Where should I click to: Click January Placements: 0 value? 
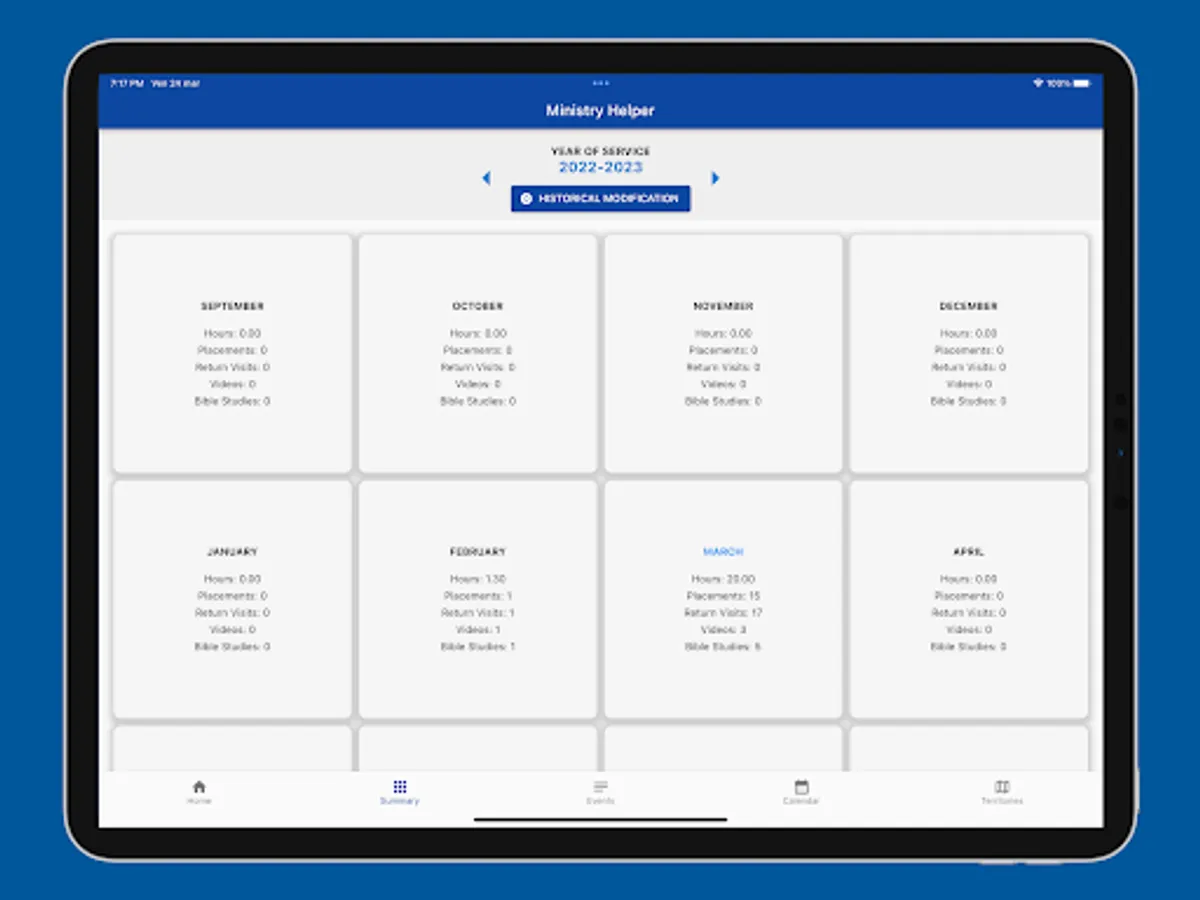click(x=232, y=596)
